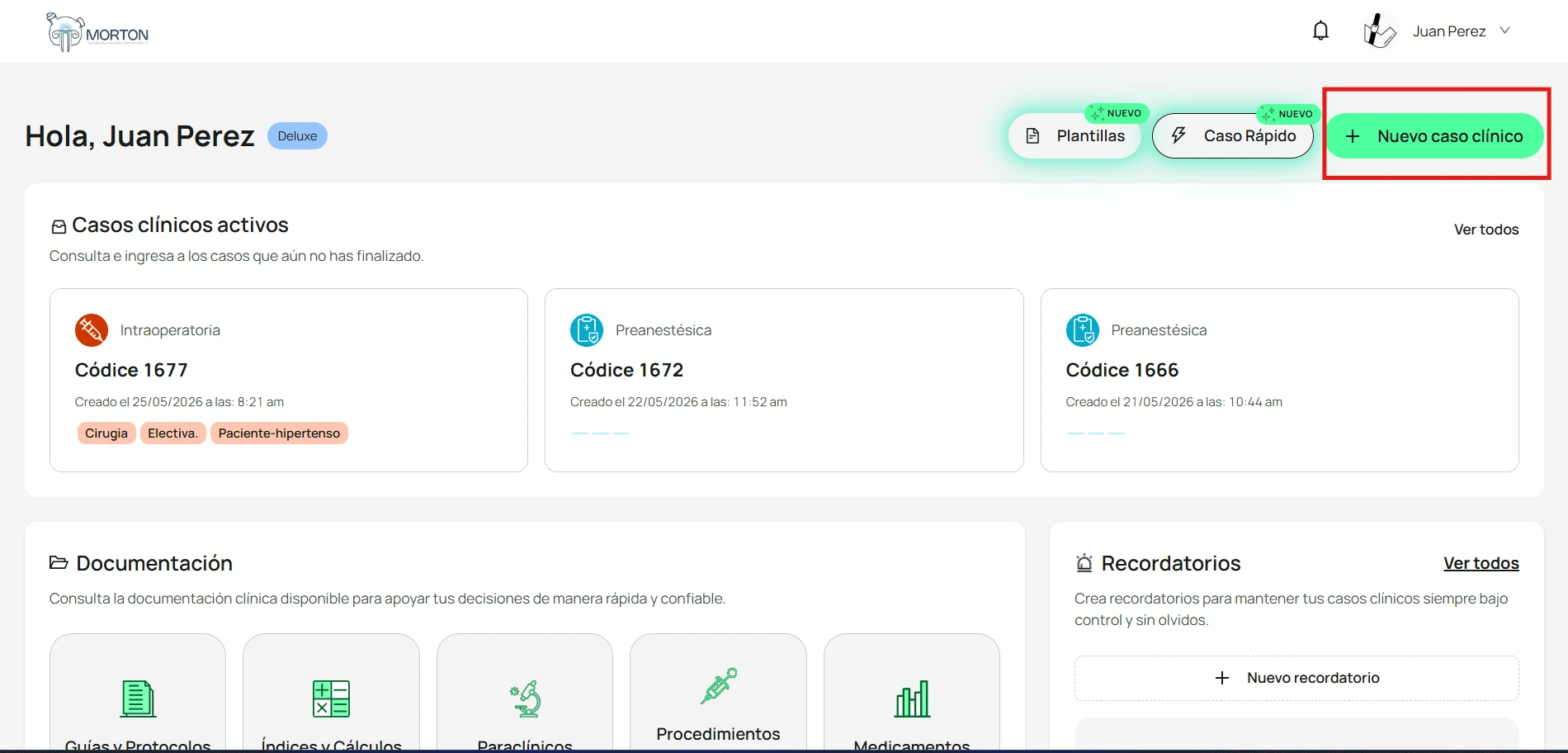Click Ver todos in Casos clínicos activos
The height and width of the screenshot is (753, 1568).
(x=1486, y=230)
